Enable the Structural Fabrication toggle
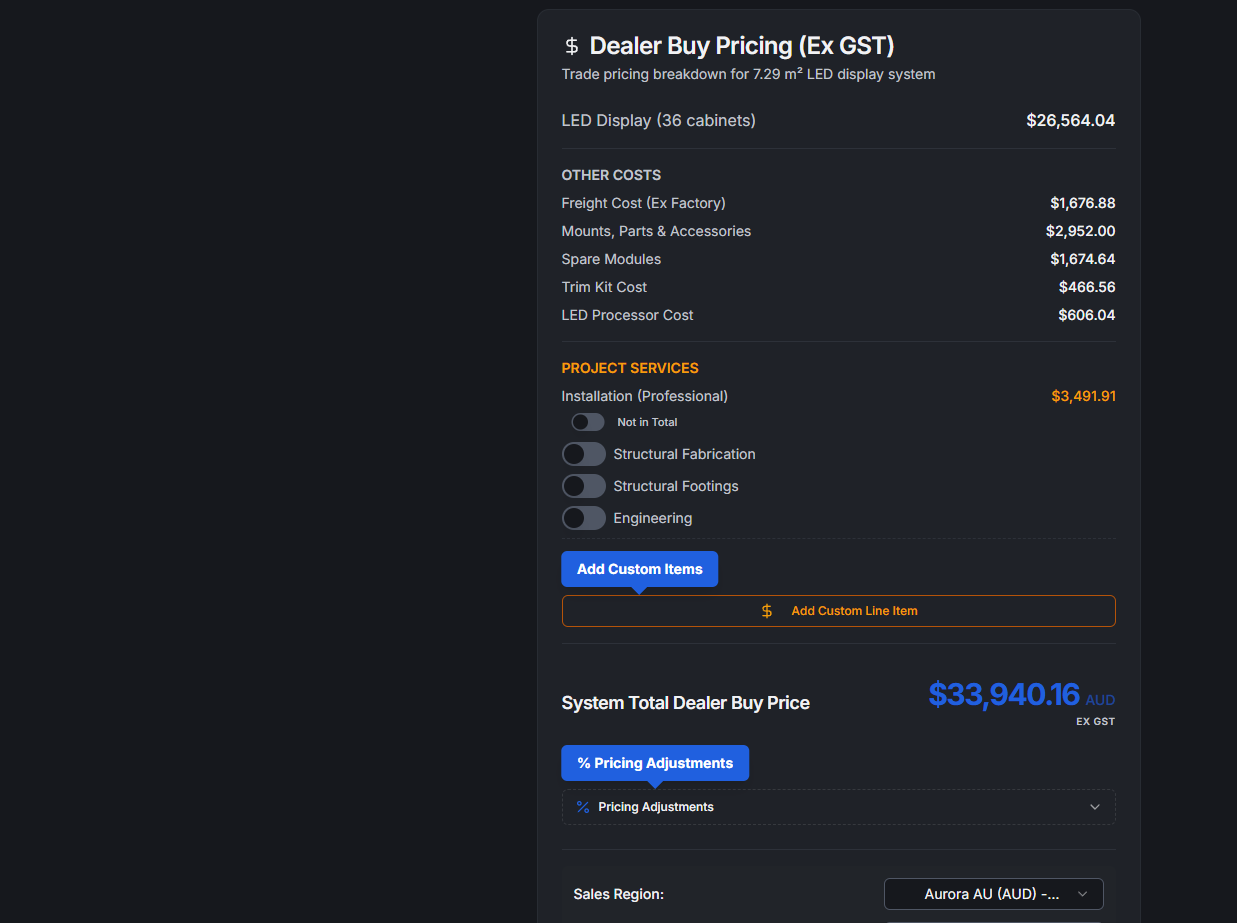The image size is (1237, 923). coord(584,453)
